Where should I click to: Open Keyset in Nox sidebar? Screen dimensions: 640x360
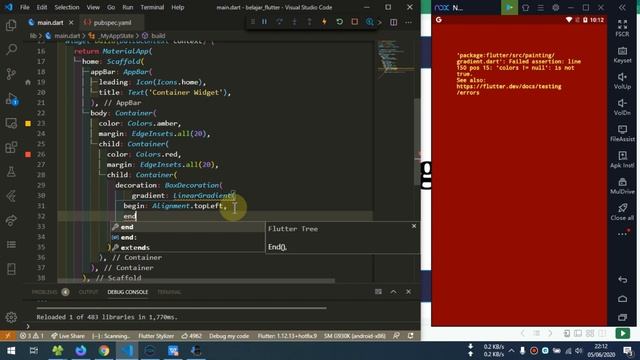click(622, 55)
